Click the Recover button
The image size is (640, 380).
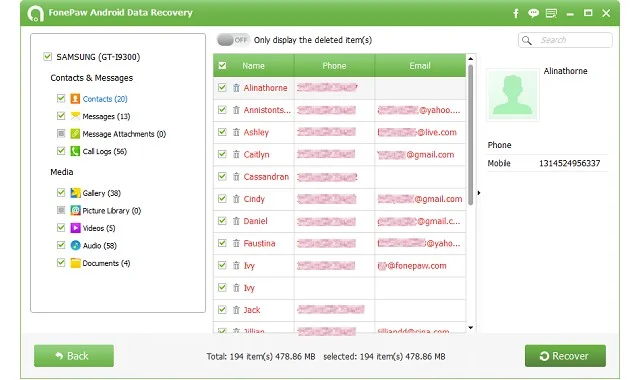point(565,356)
